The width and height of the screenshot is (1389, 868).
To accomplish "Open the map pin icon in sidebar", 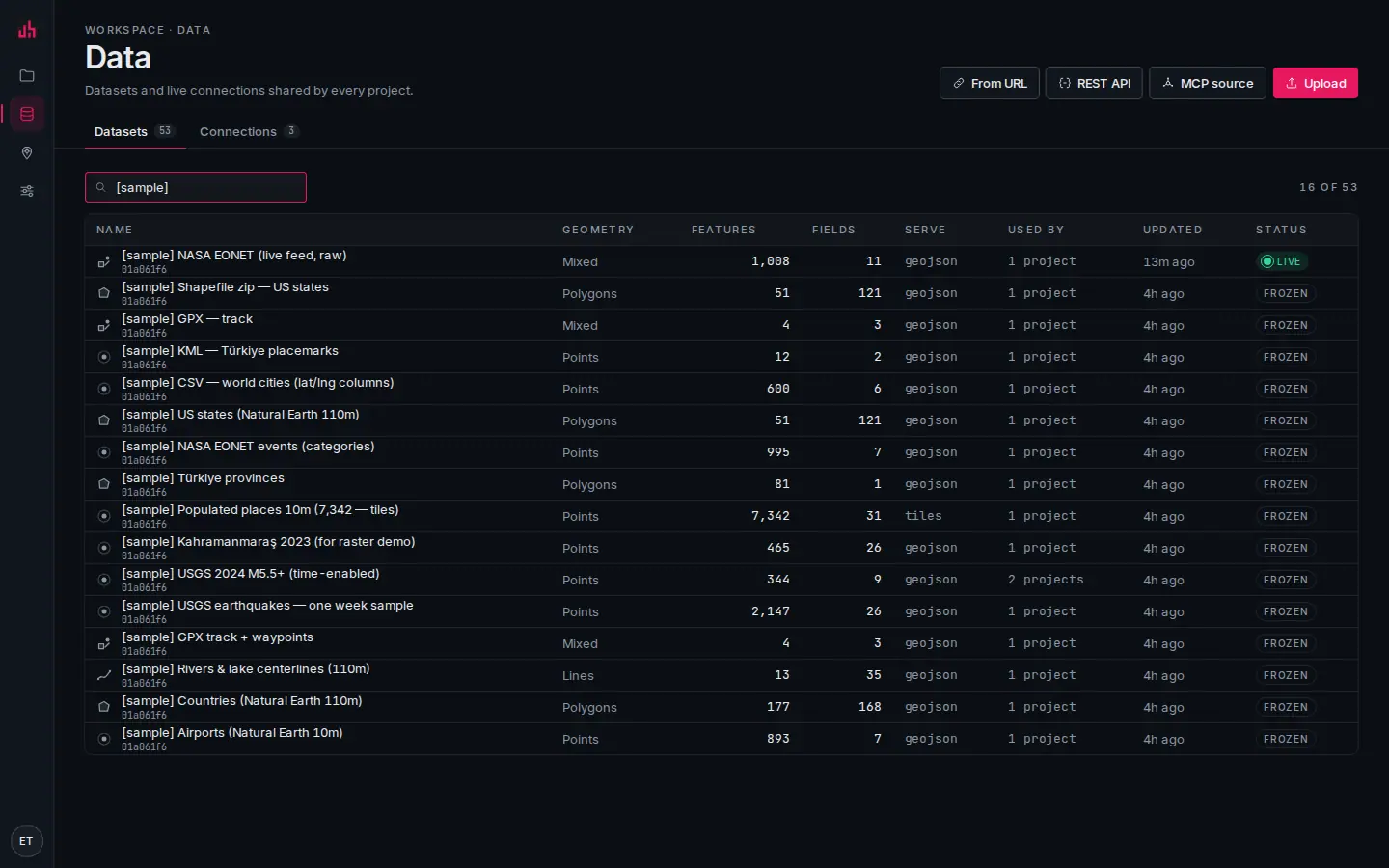I will click(27, 152).
